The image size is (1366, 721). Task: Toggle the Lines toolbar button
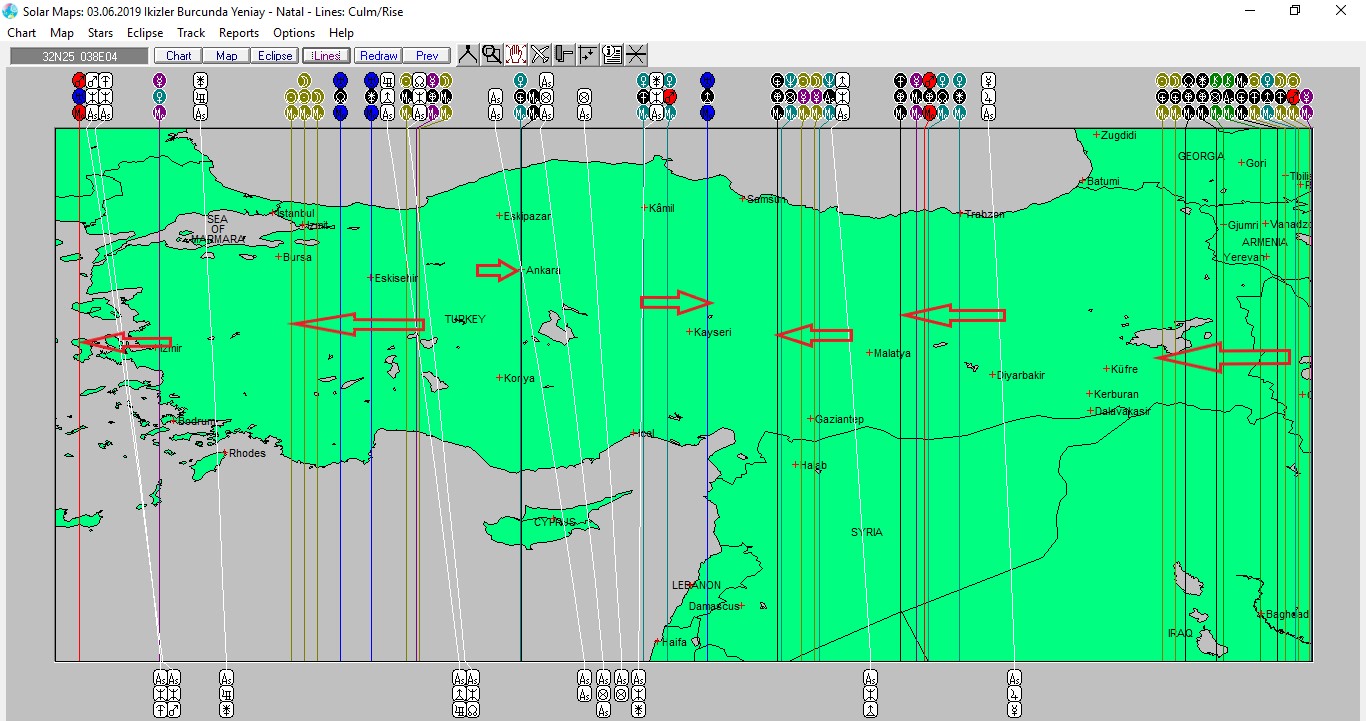(x=326, y=56)
